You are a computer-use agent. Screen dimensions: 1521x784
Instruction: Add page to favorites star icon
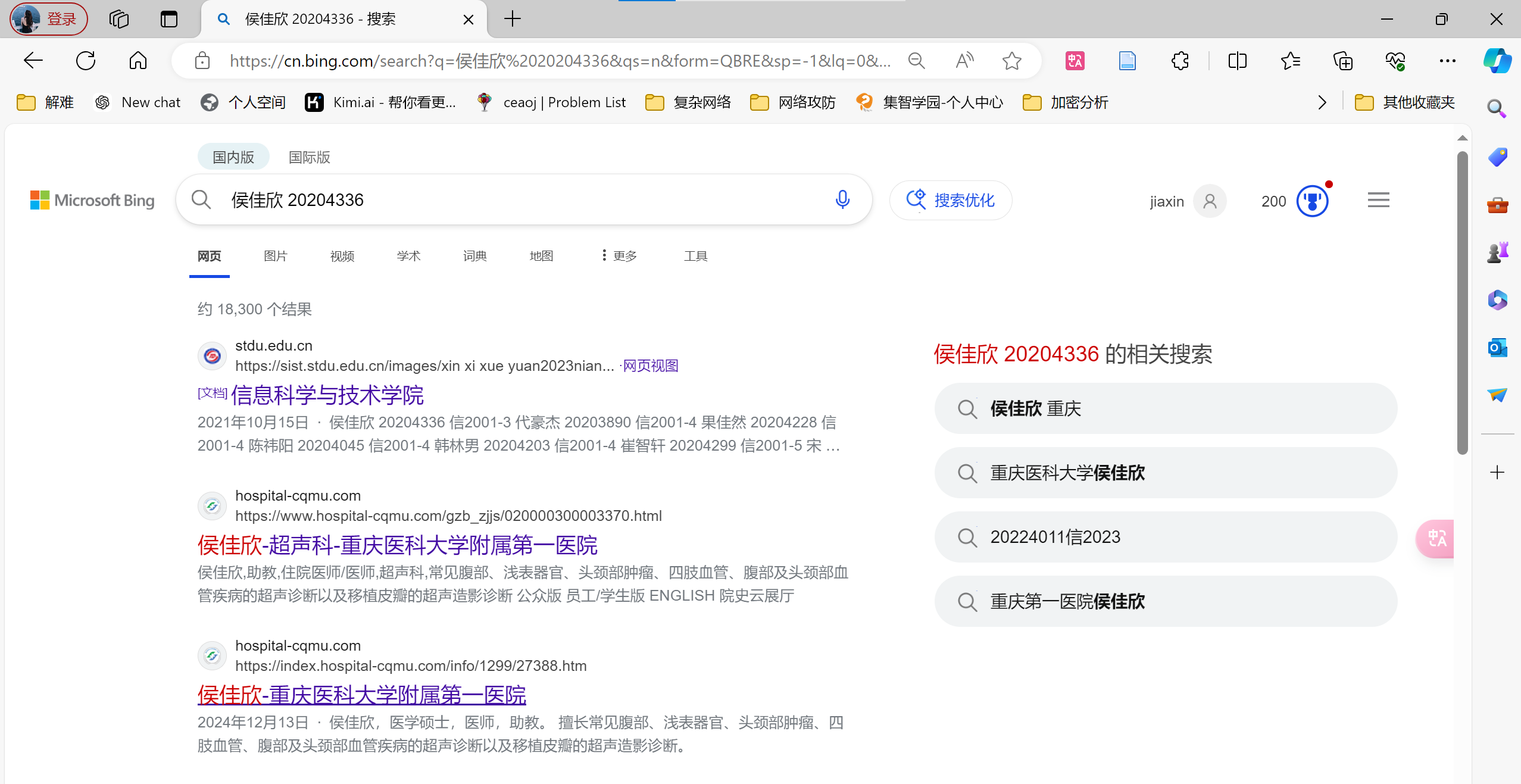tap(1011, 61)
